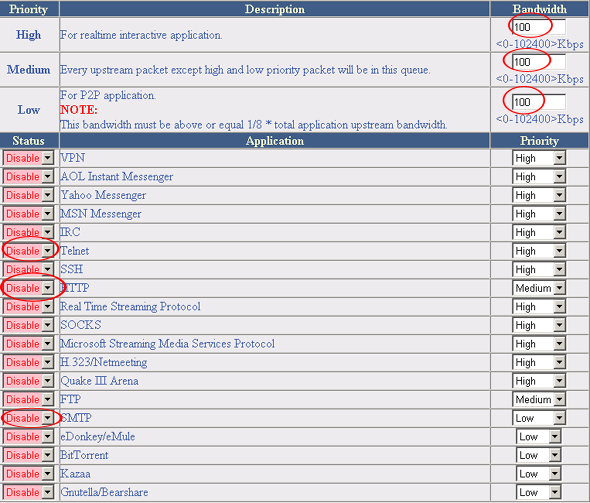Image resolution: width=590 pixels, height=503 pixels.
Task: Open the Gnutella/Bearshare status dropdown
Action: point(28,492)
